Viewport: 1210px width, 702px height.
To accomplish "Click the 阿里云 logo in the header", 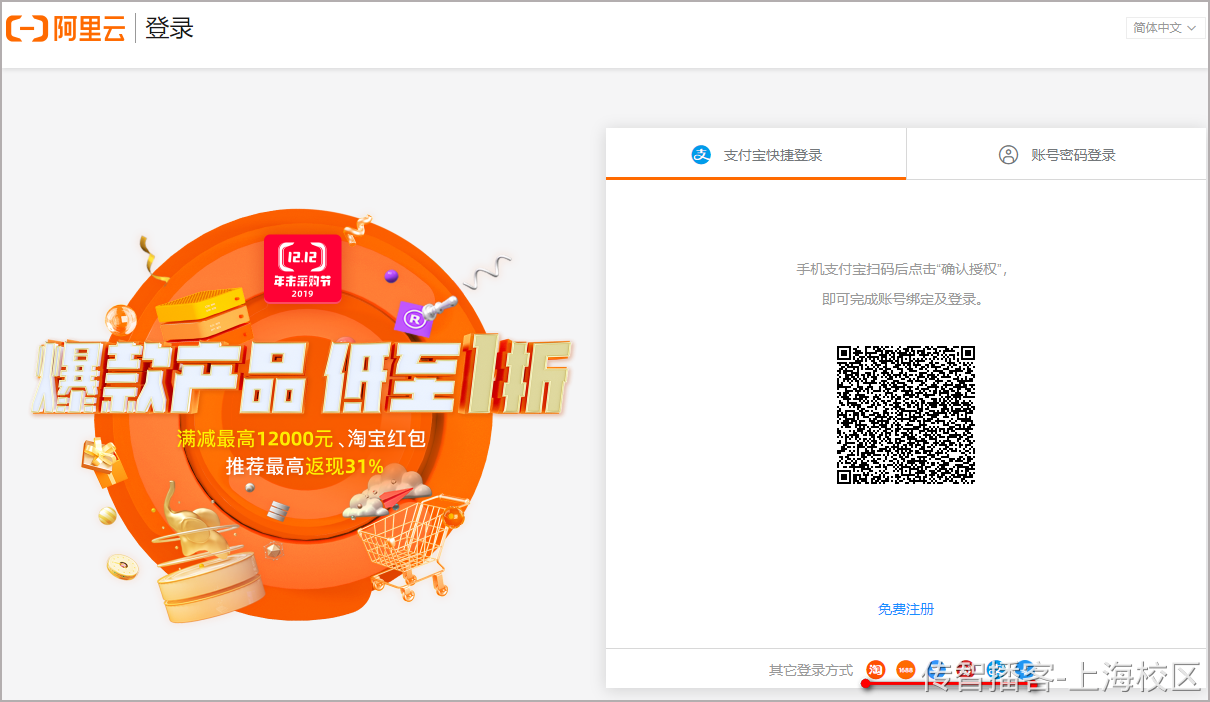I will coord(65,28).
